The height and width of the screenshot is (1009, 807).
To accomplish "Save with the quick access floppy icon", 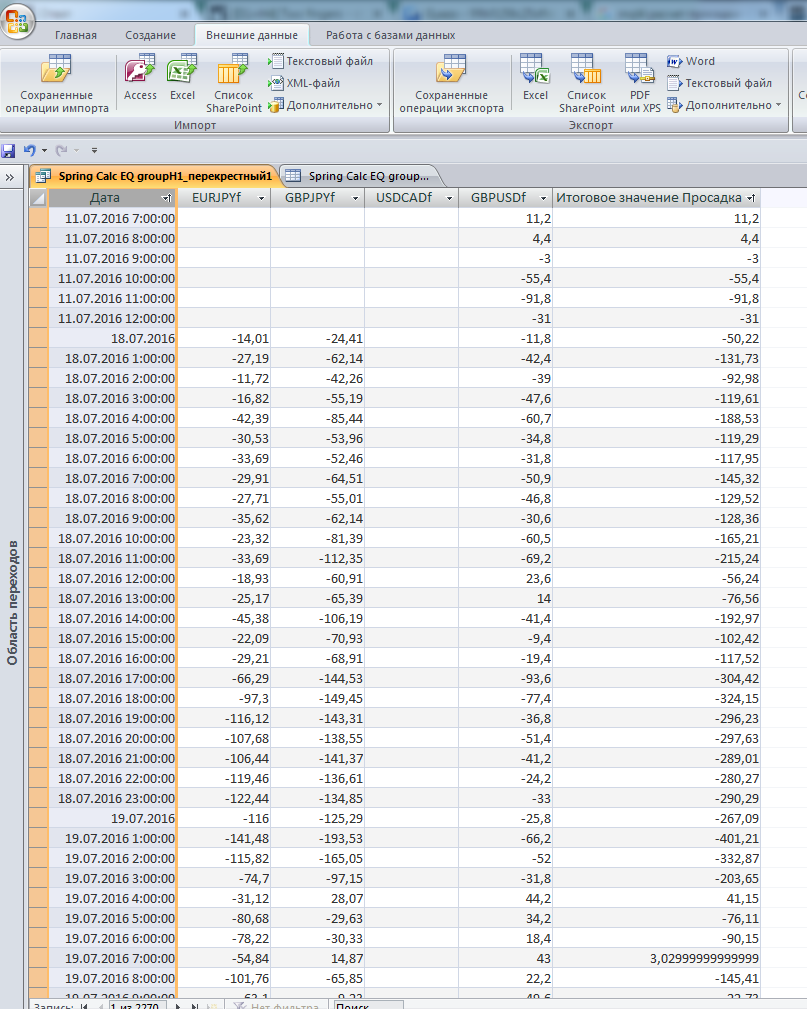I will pos(8,151).
